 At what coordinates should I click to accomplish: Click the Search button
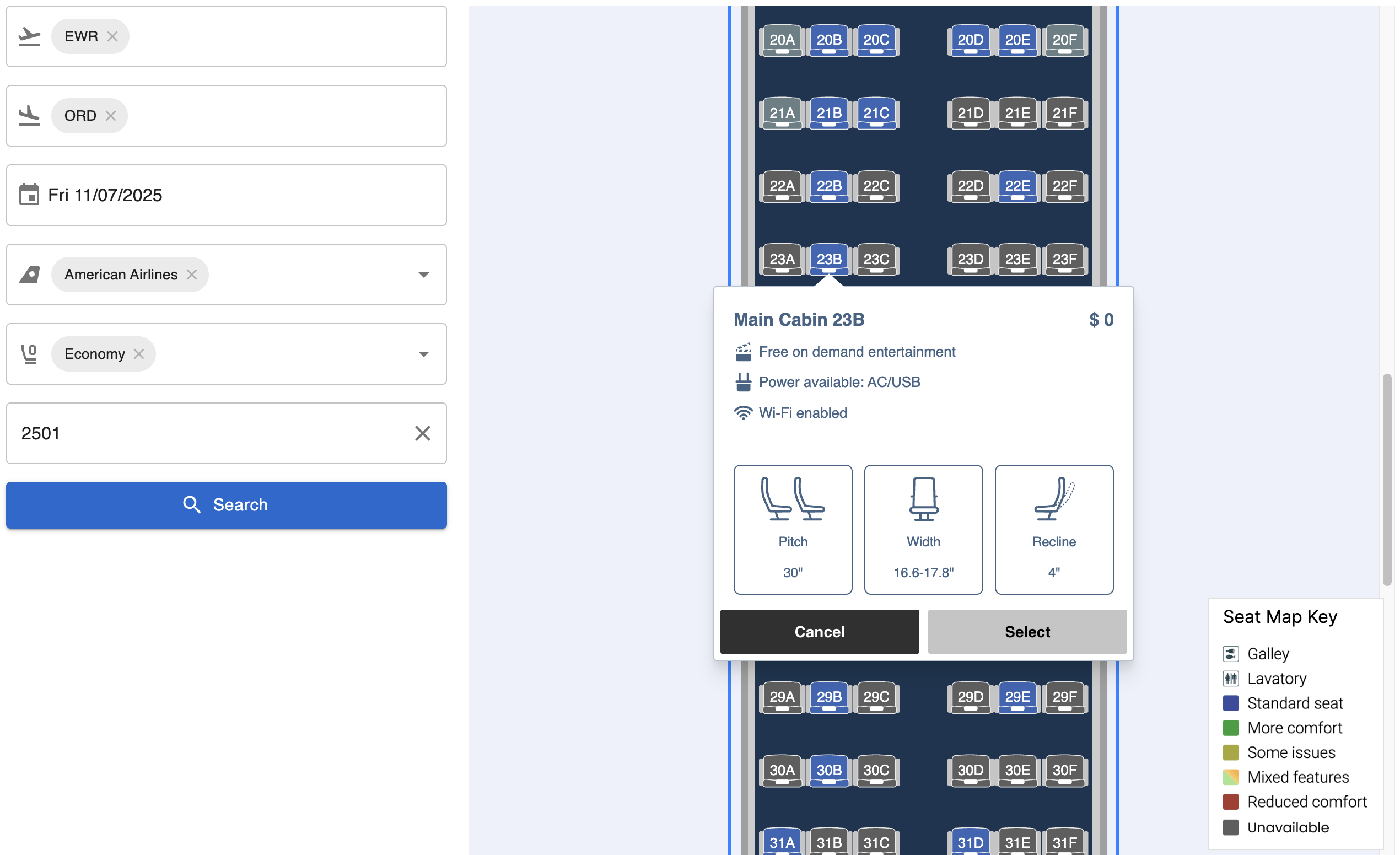(x=227, y=505)
